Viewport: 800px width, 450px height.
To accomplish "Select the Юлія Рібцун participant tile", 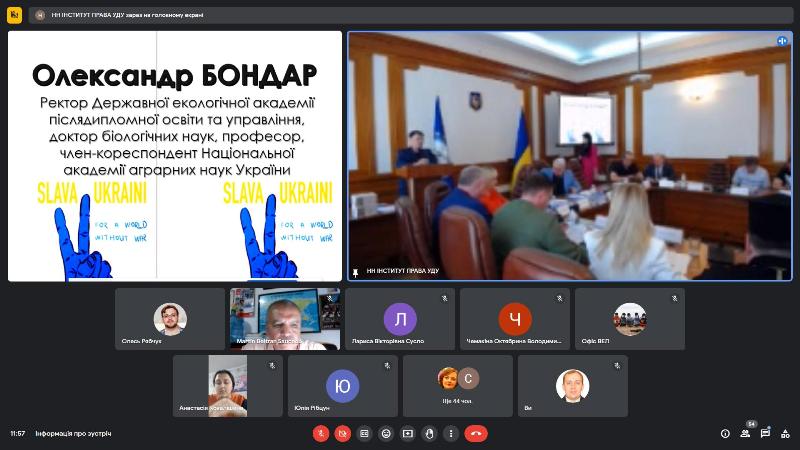I will (x=343, y=385).
